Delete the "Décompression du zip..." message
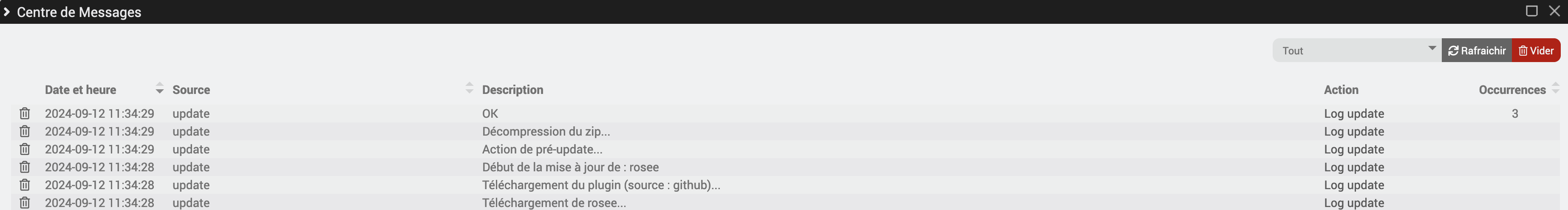 pyautogui.click(x=24, y=131)
